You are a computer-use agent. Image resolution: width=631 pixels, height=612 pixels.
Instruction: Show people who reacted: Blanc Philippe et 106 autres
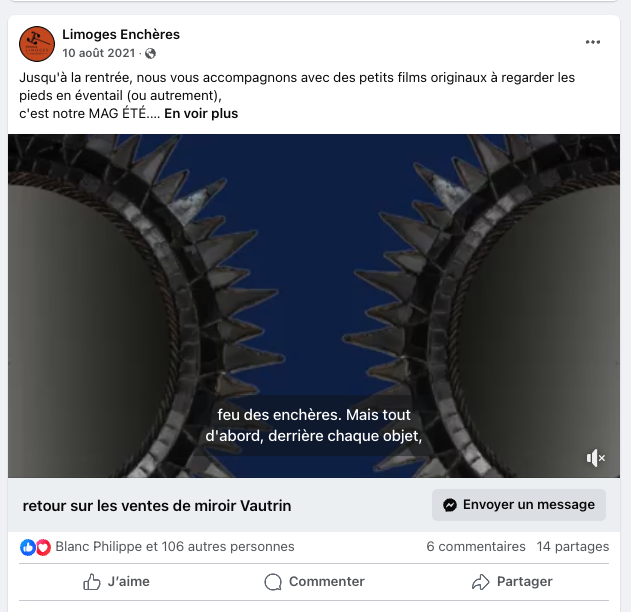click(x=175, y=546)
